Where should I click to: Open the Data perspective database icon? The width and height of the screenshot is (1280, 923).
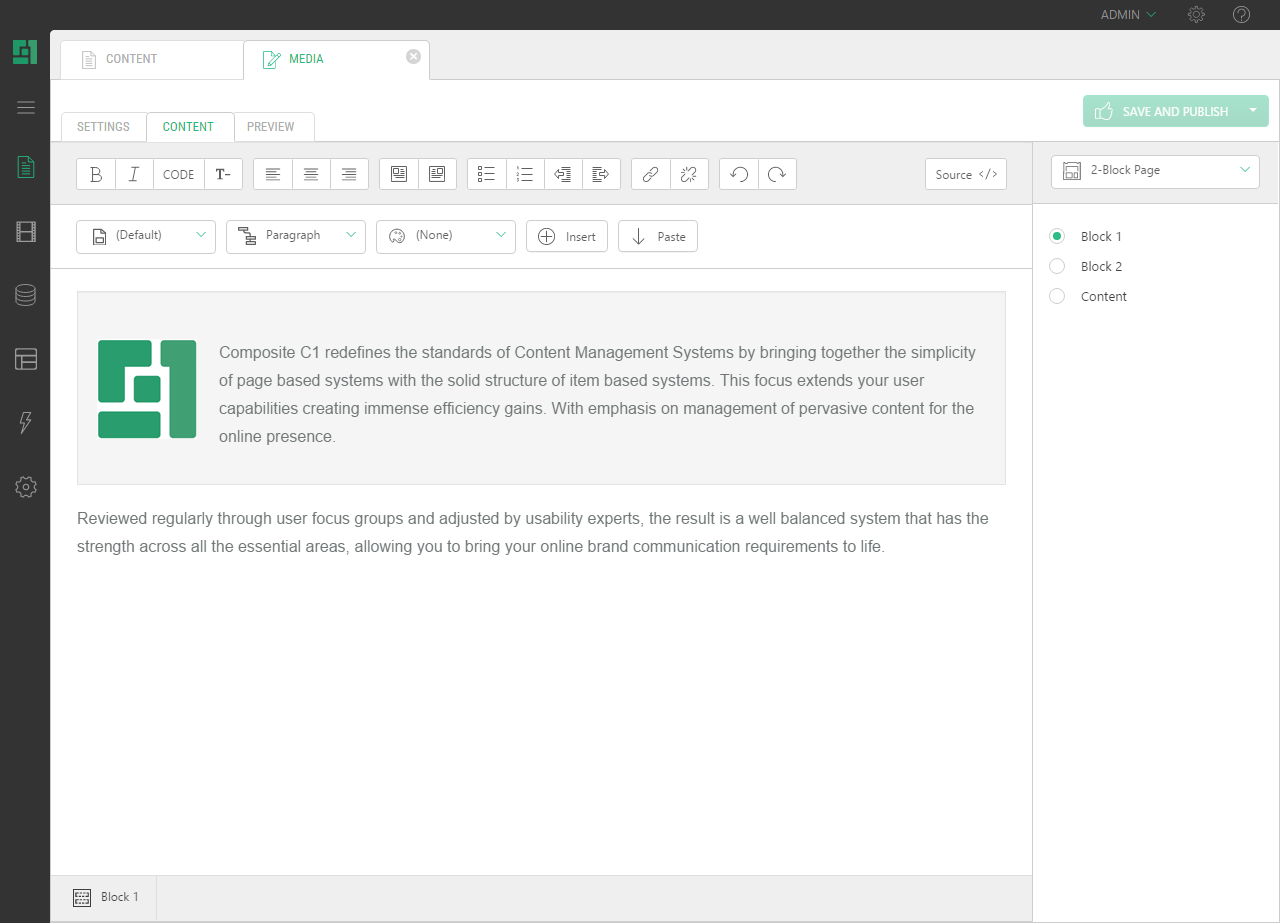pos(26,295)
